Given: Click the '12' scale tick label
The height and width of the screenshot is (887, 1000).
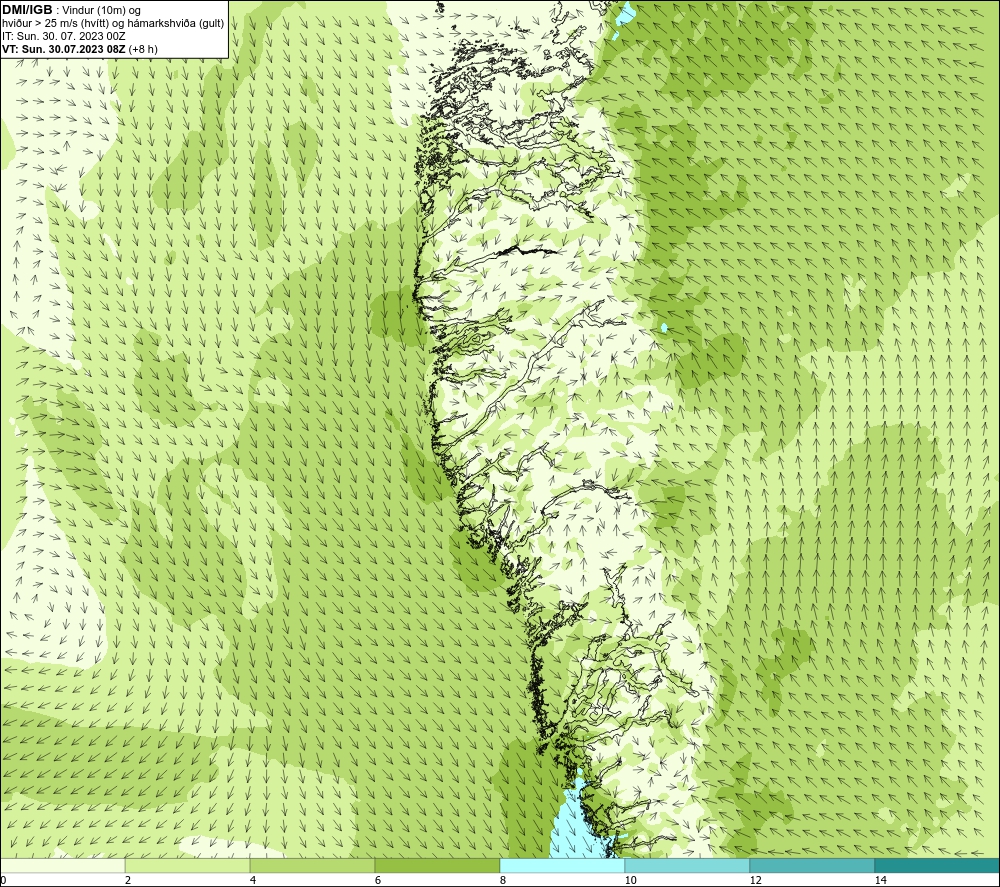Looking at the screenshot, I should (755, 880).
